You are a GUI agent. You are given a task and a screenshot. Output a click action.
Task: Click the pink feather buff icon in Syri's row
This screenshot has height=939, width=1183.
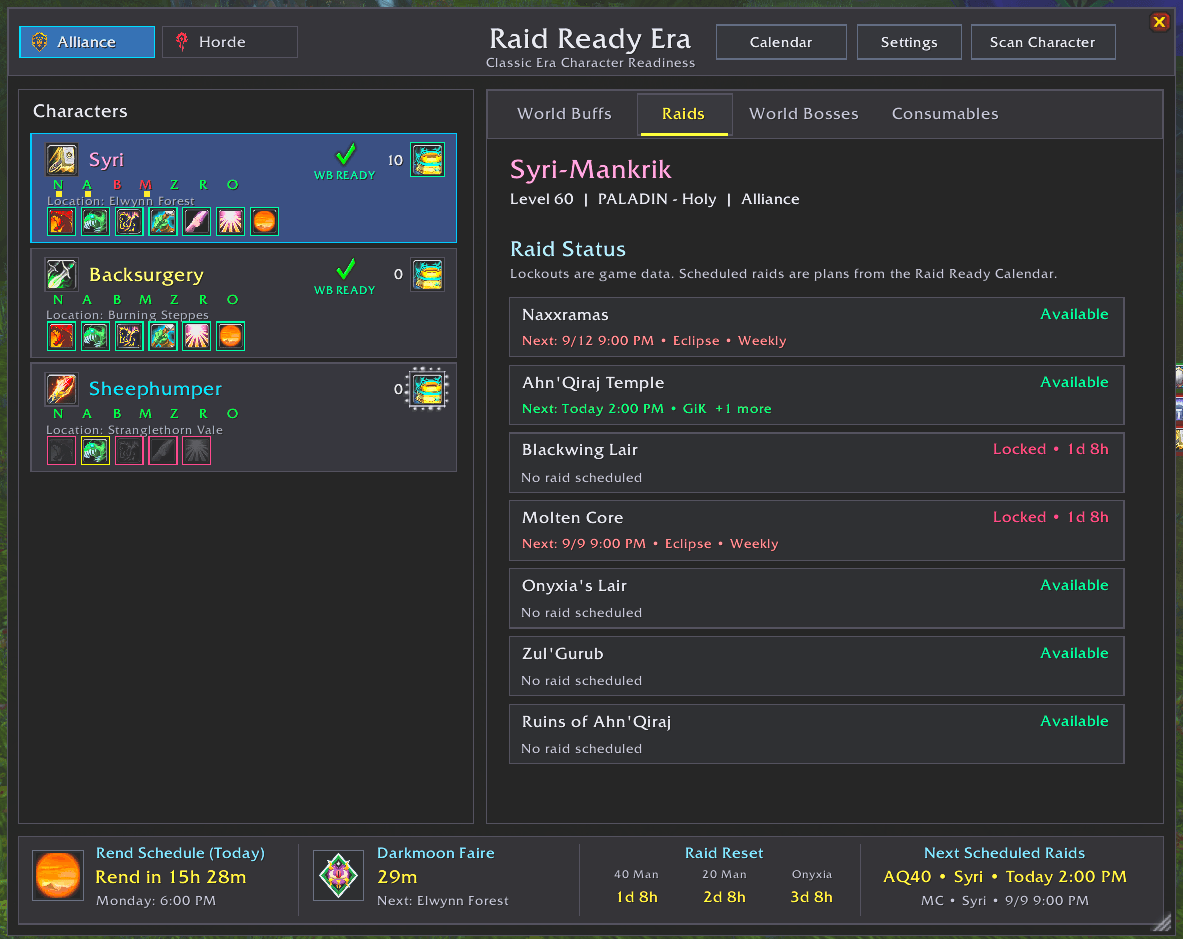[x=196, y=222]
